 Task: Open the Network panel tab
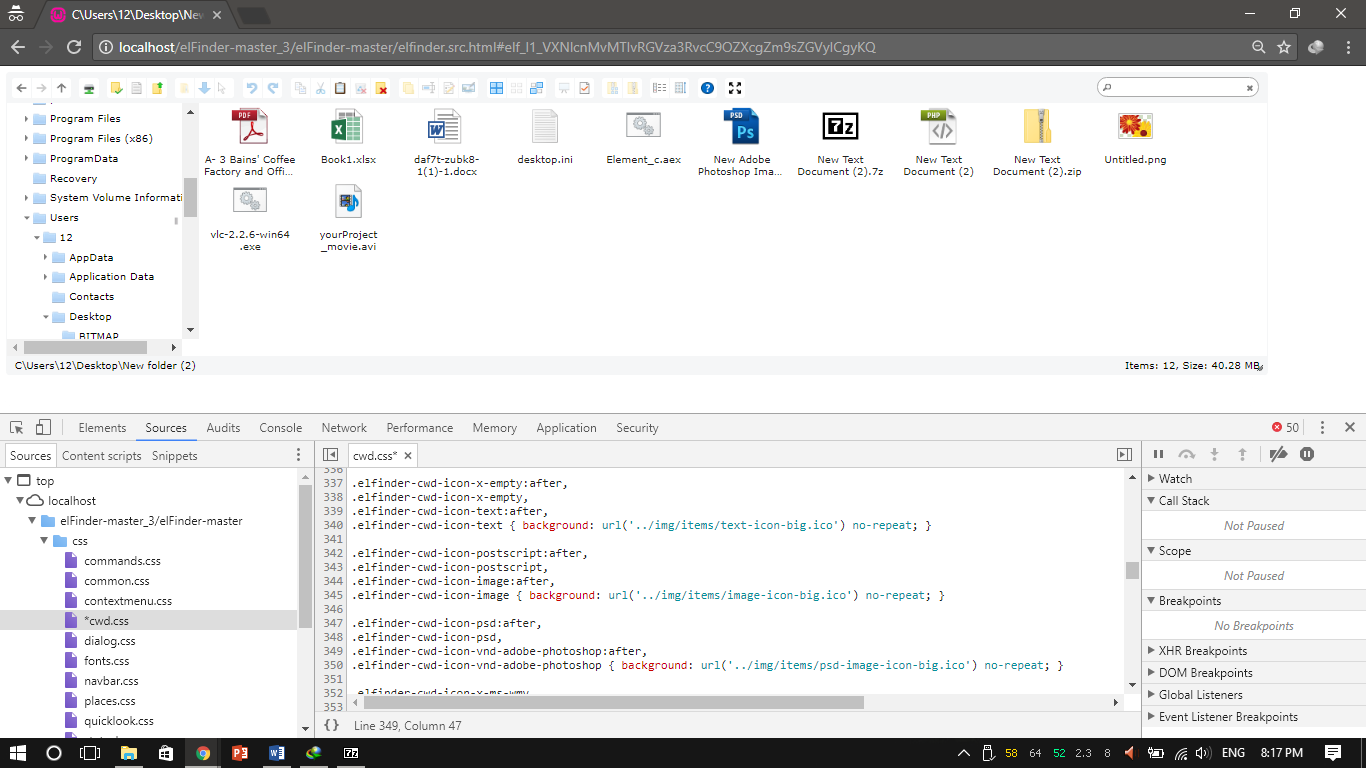click(343, 428)
